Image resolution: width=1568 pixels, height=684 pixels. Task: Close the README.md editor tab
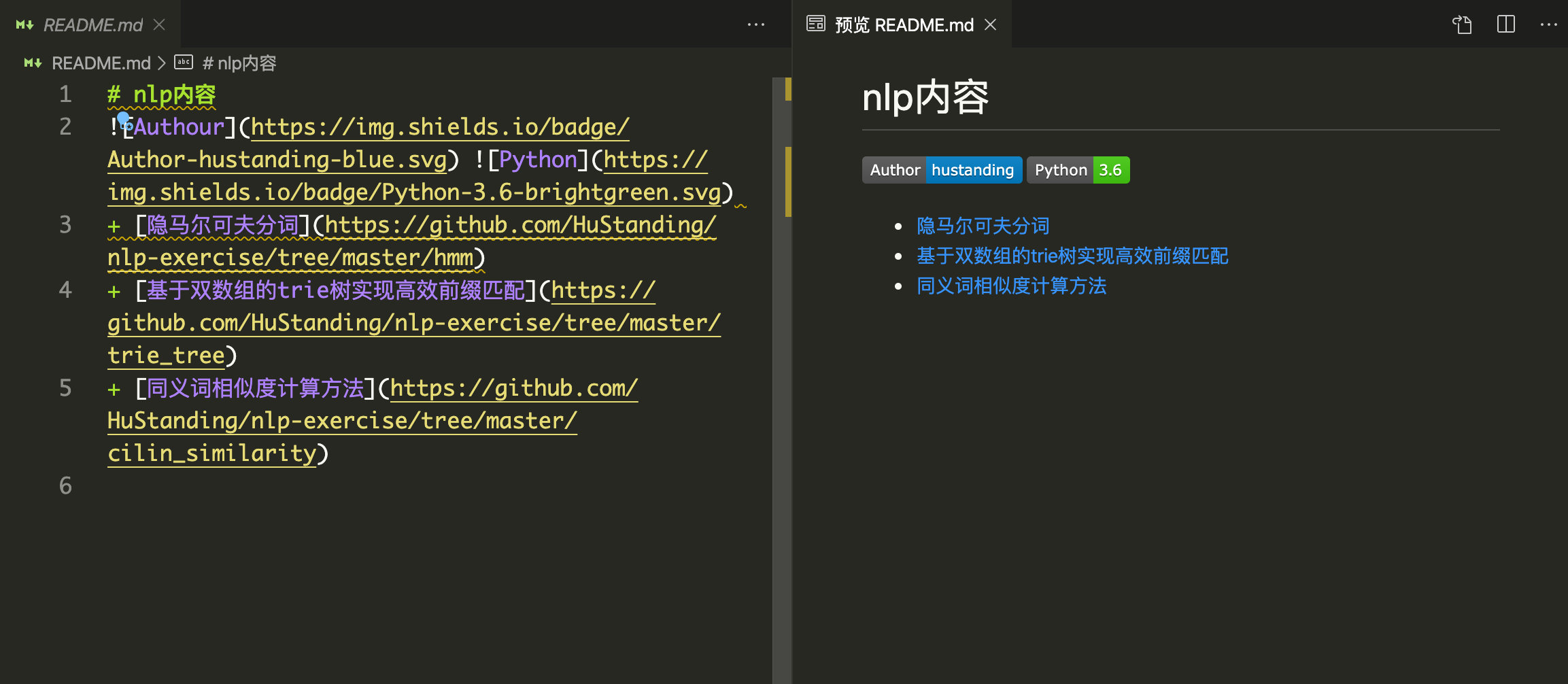tap(160, 25)
